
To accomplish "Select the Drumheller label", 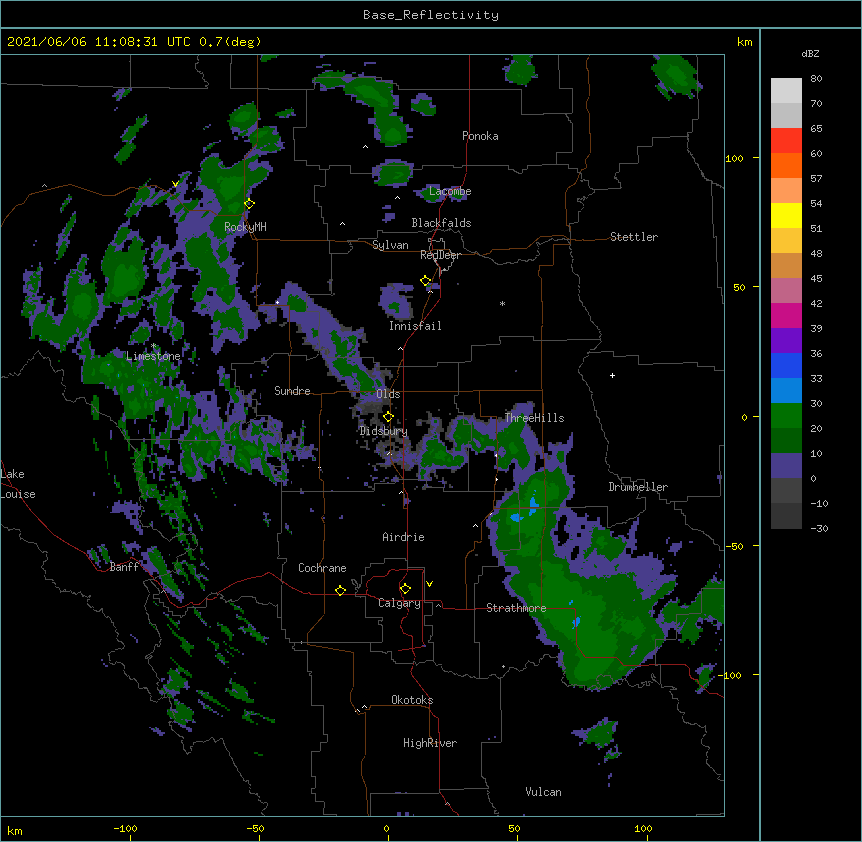I will [x=638, y=487].
